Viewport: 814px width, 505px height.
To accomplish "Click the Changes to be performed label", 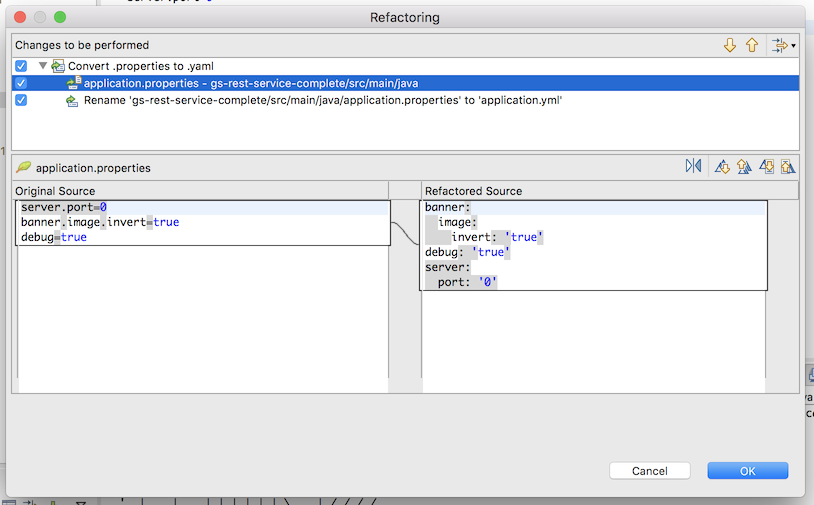I will point(82,45).
